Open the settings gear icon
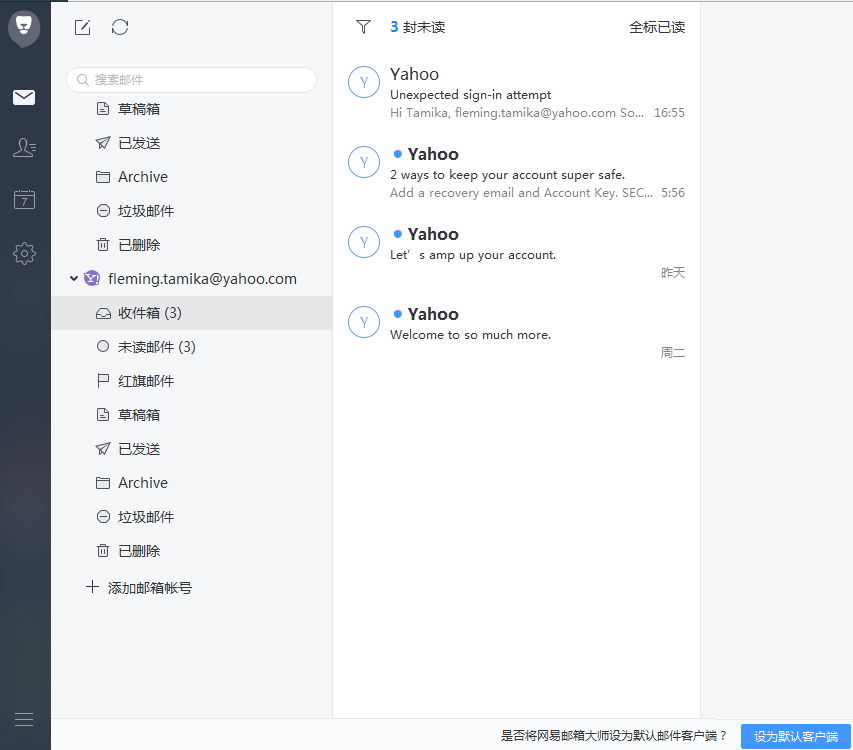The width and height of the screenshot is (853, 750). 25,253
